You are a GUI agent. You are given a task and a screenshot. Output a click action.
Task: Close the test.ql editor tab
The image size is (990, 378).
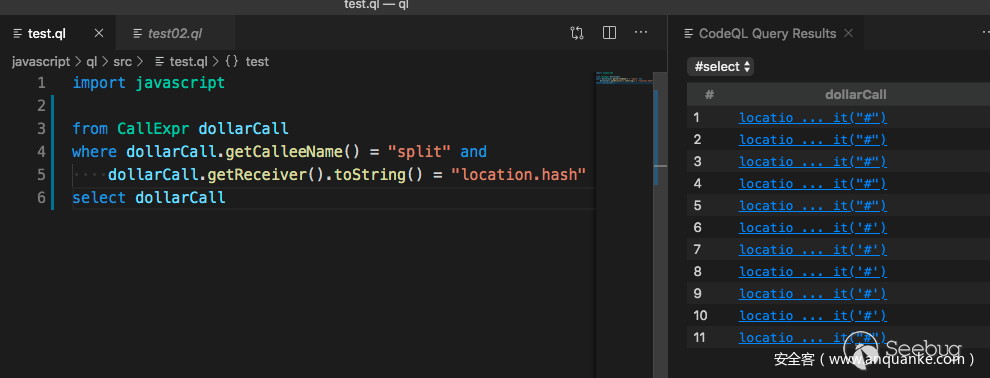tap(98, 33)
